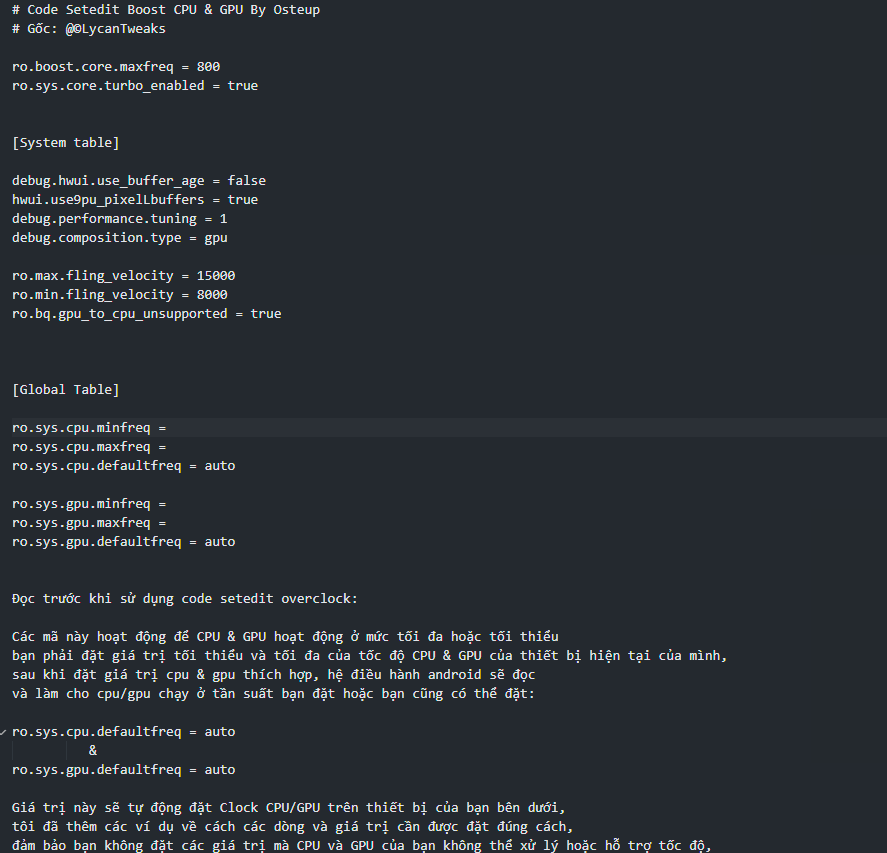The image size is (887, 853).
Task: Click the ampersand between the defaultfreq lines
Action: click(x=93, y=751)
